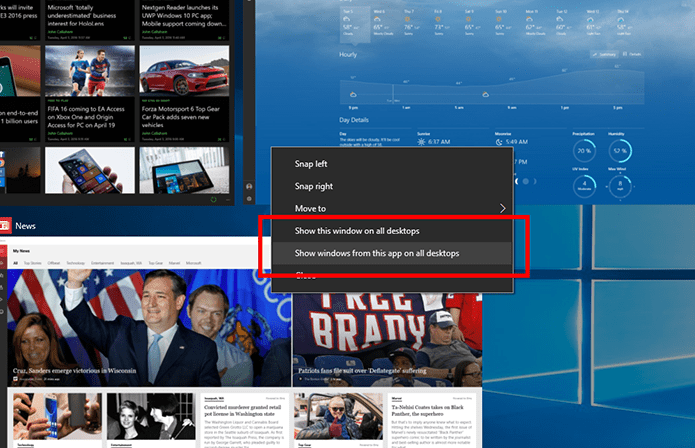Viewport: 695px width, 448px height.
Task: Click the green refresh icon below the article tiles
Action: [x=214, y=199]
